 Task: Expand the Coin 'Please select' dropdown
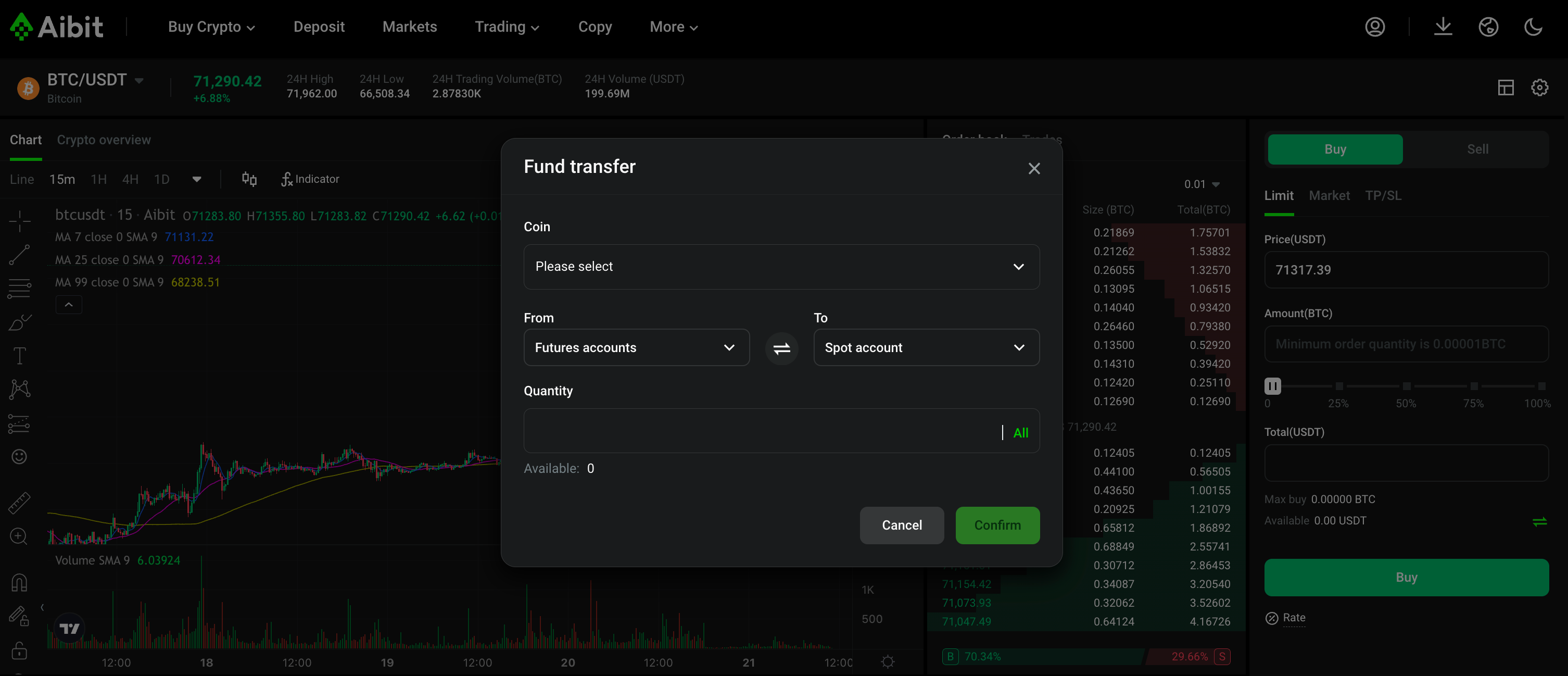click(781, 267)
